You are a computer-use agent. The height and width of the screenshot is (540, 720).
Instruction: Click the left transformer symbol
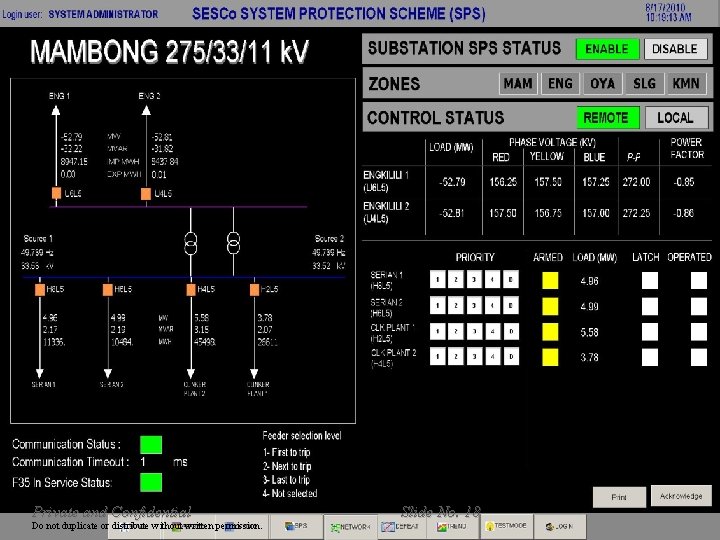pyautogui.click(x=191, y=243)
